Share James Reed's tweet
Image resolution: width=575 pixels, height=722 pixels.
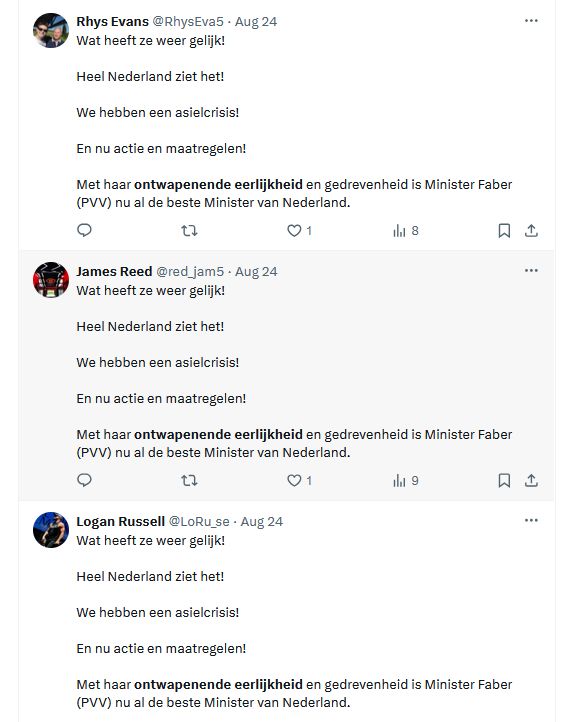click(x=531, y=480)
